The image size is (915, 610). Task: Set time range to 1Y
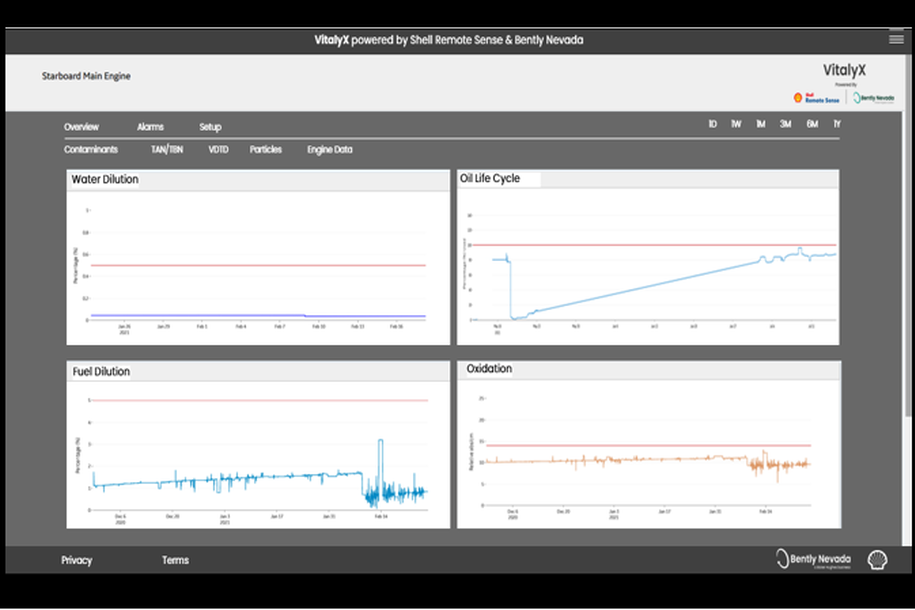[x=837, y=124]
